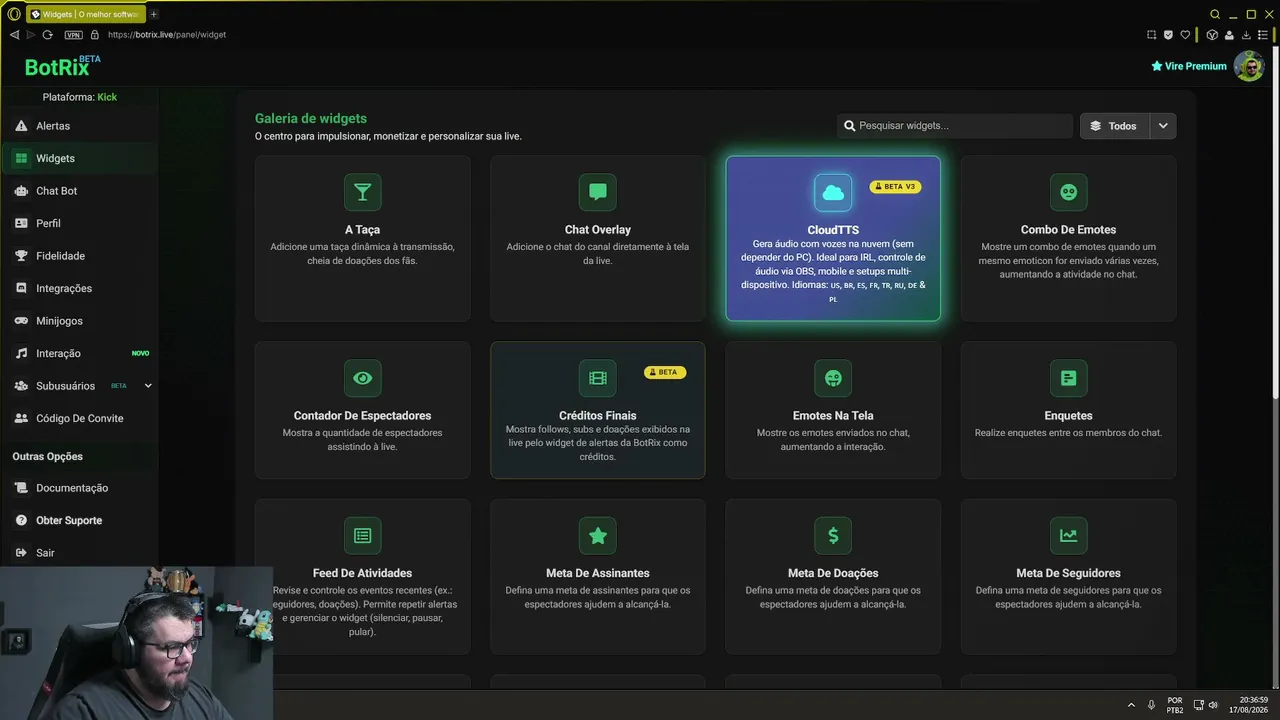Click the Outras Opções section heading
Viewport: 1280px width, 720px height.
tap(47, 456)
